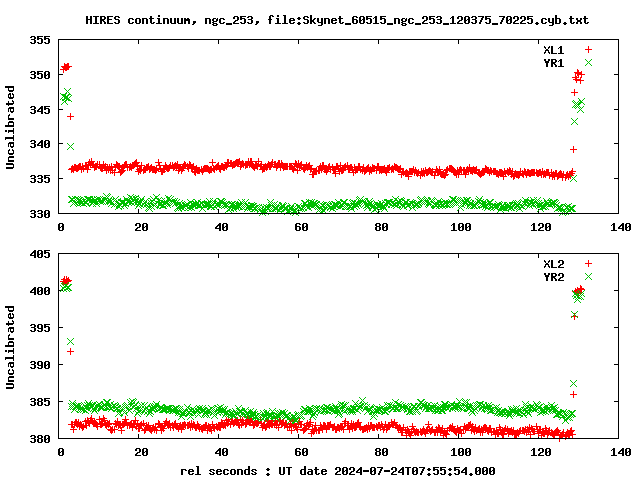Click the top plot's Uncalibrated axis label
The width and height of the screenshot is (640, 480).
(x=10, y=127)
